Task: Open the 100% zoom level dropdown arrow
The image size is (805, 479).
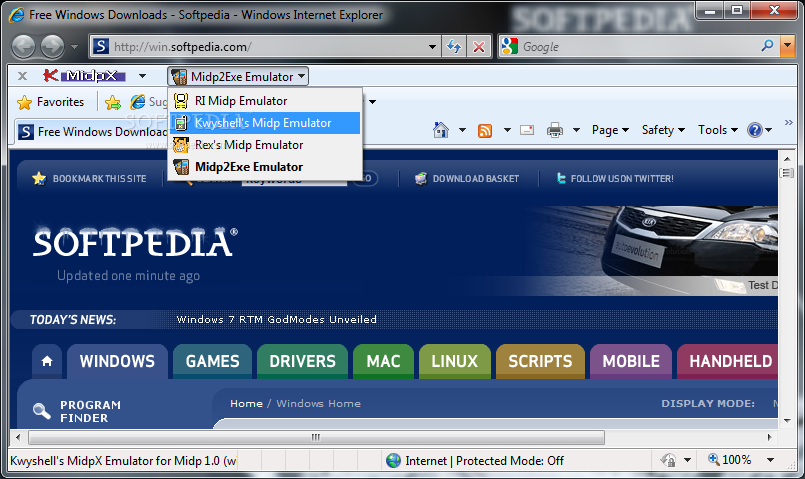Action: point(770,460)
